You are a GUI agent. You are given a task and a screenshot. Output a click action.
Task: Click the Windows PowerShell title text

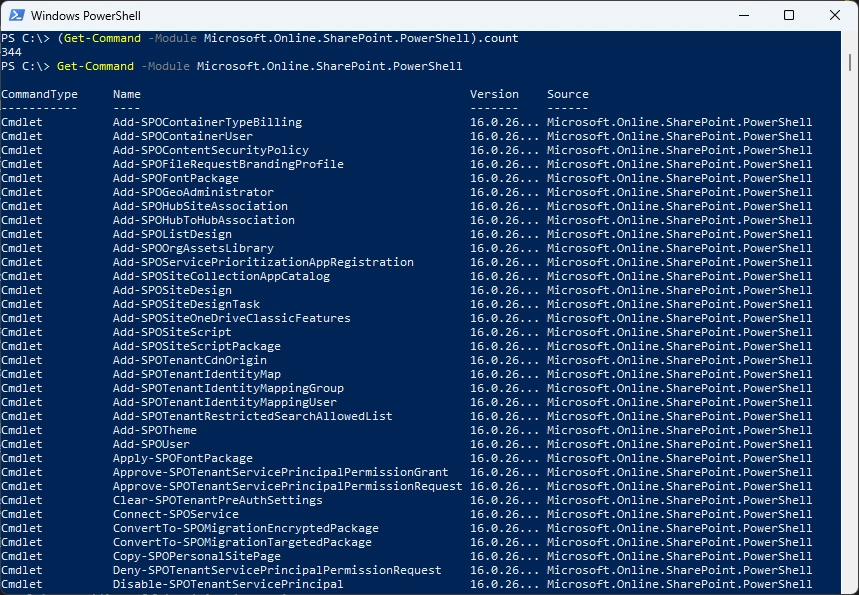85,16
